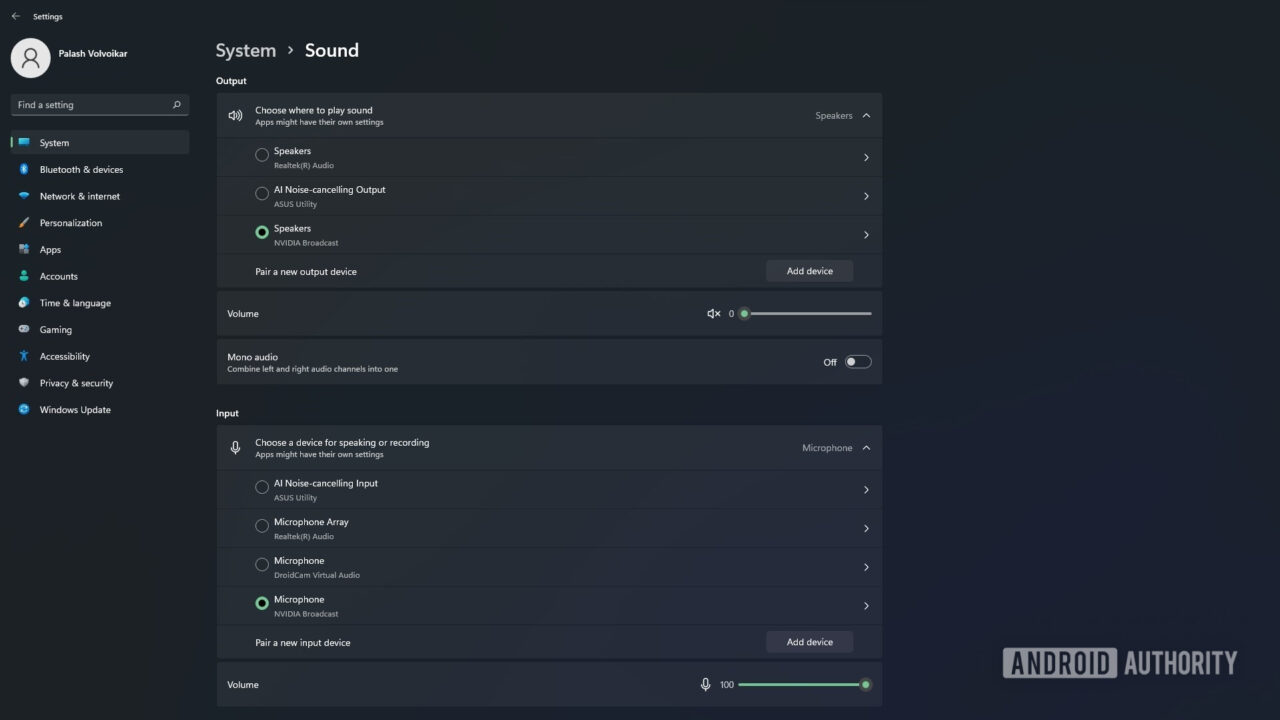This screenshot has width=1280, height=720.
Task: Open Network & internet settings
Action: tap(79, 196)
